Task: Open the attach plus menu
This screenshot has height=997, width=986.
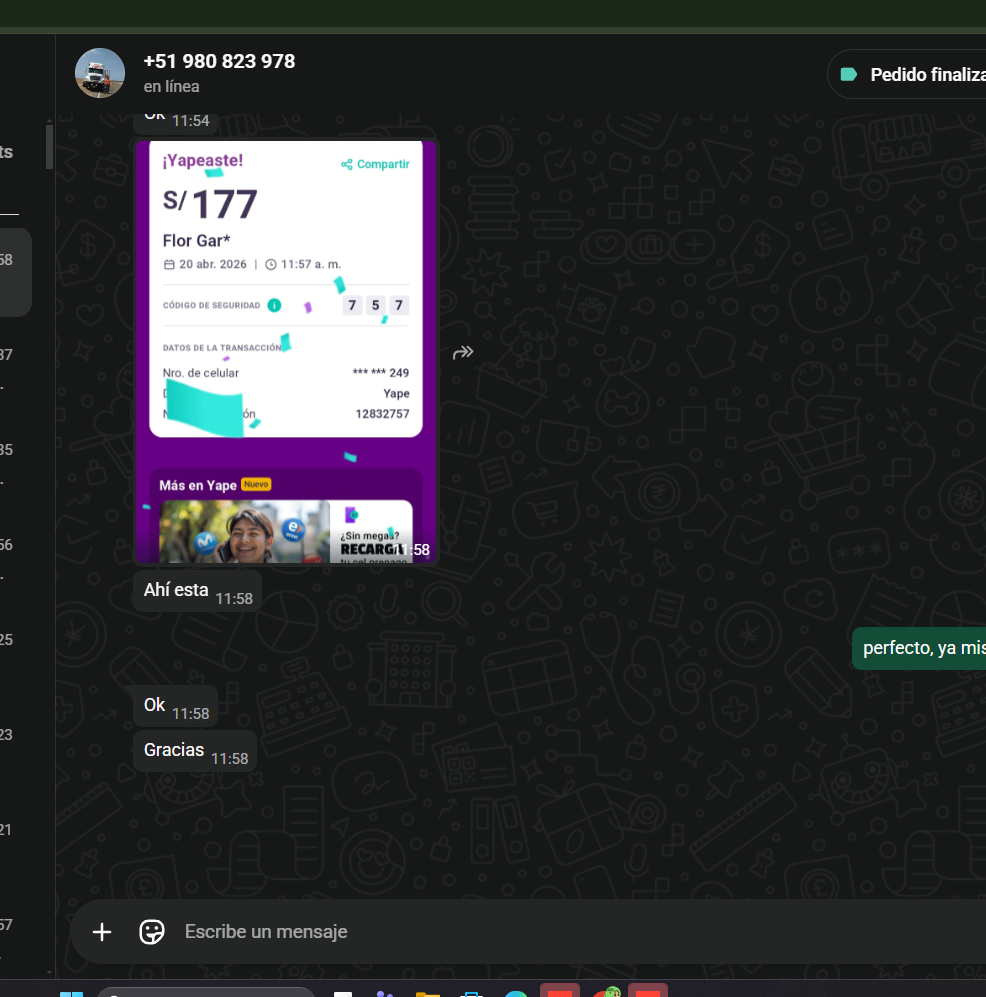Action: (x=102, y=932)
